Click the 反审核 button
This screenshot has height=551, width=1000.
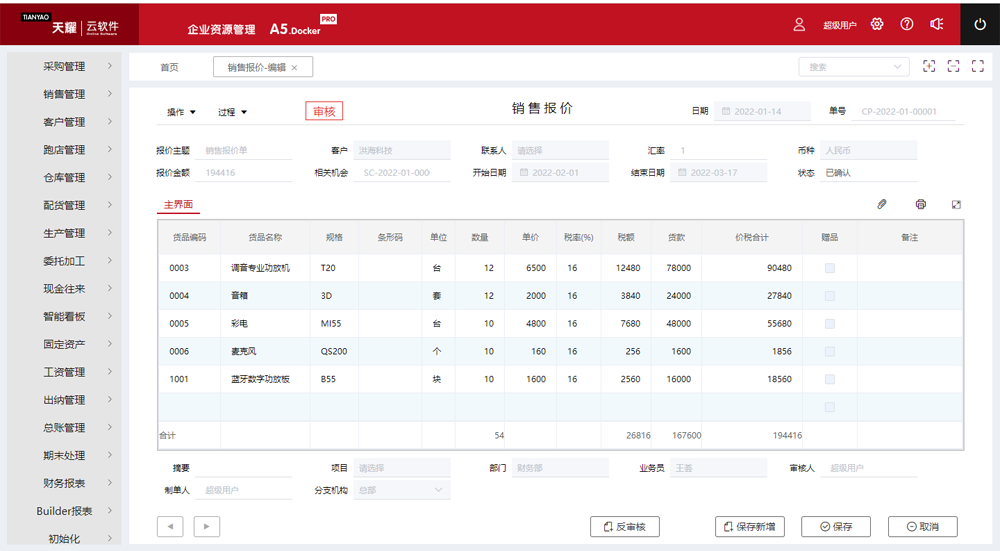click(x=625, y=527)
